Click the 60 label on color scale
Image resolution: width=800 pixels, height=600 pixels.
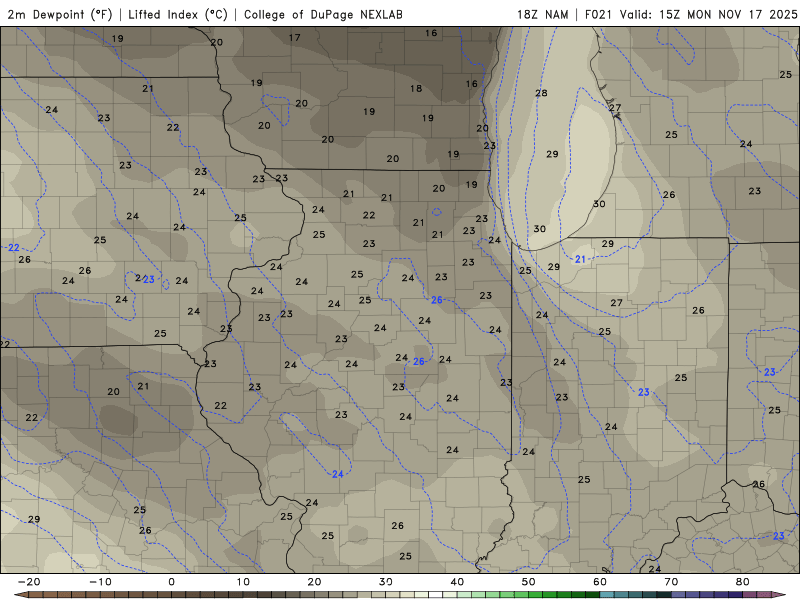600,582
